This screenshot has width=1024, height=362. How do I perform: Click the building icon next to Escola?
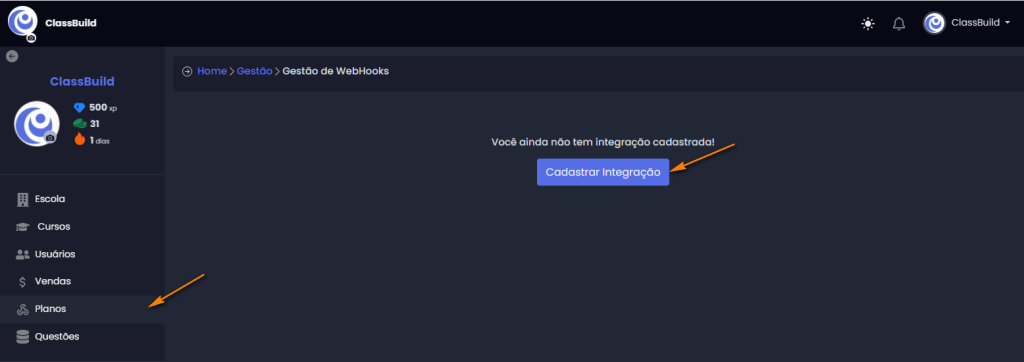pos(23,199)
